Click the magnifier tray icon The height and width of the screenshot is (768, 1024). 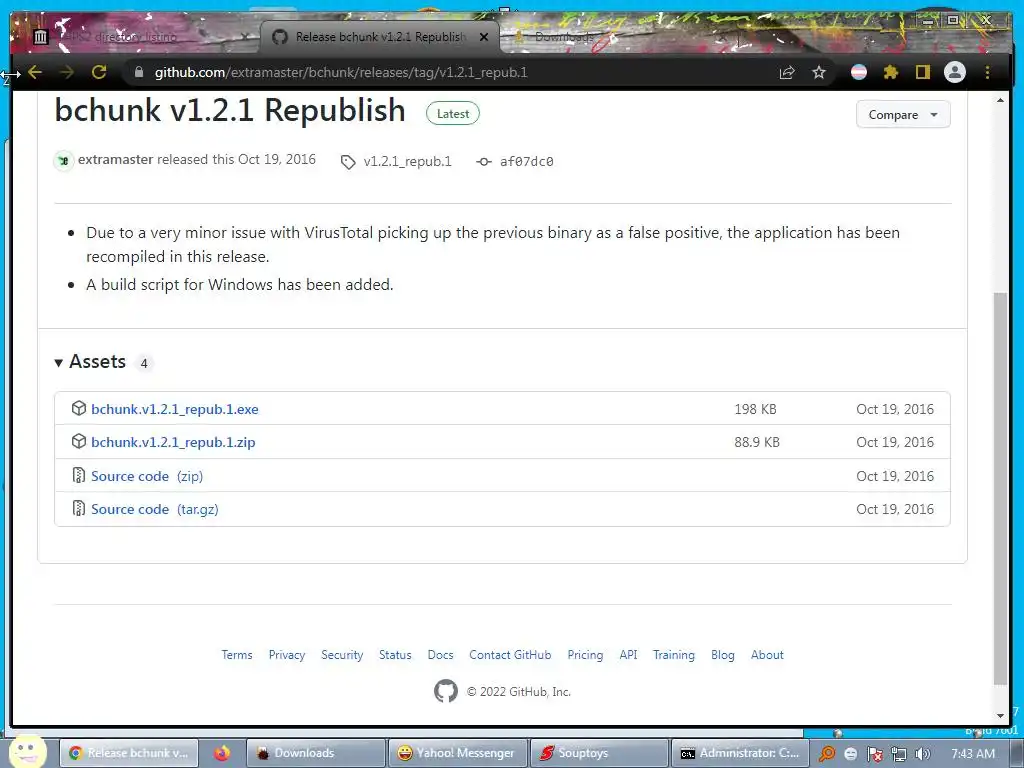[827, 754]
